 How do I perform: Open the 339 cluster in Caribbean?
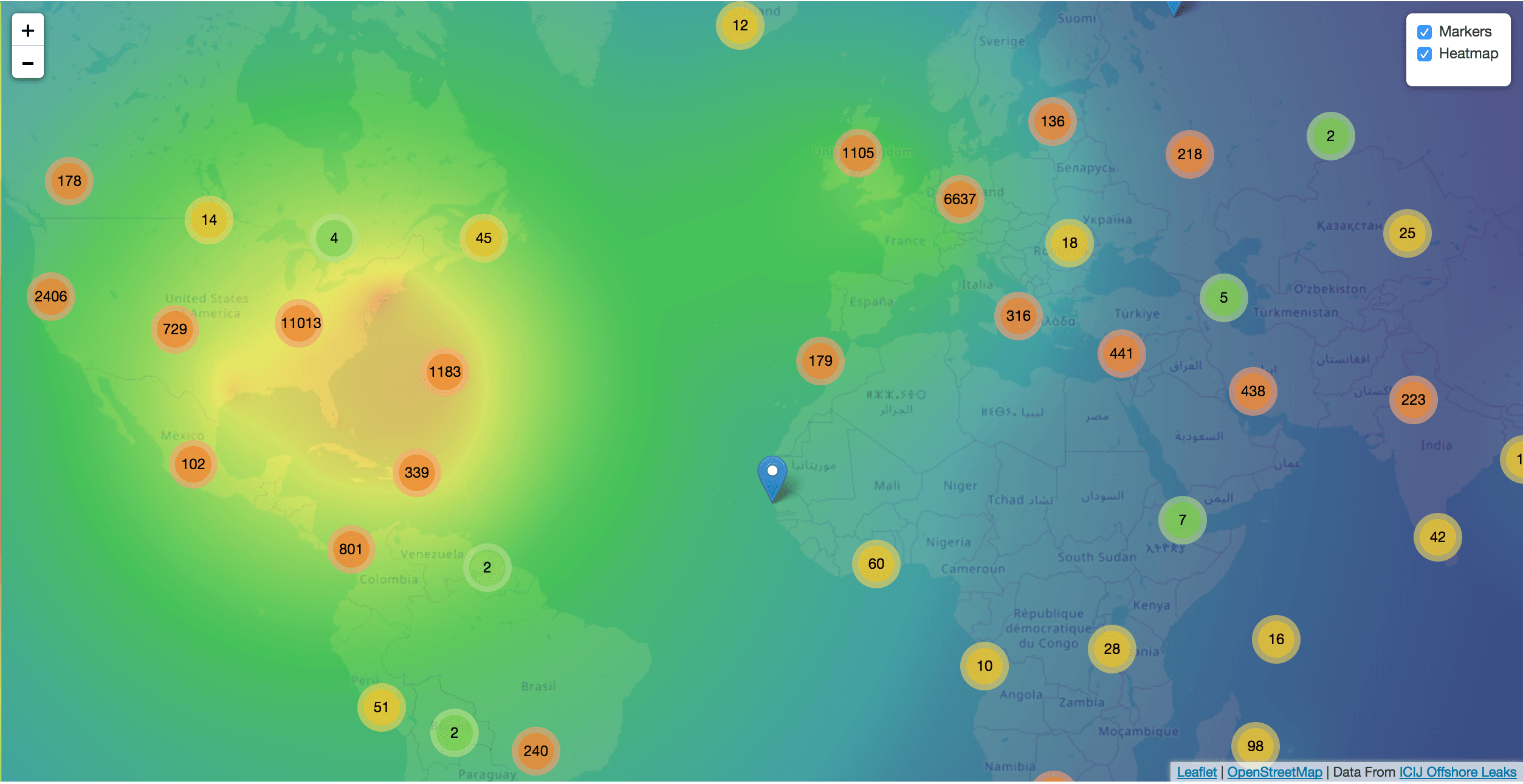point(416,472)
